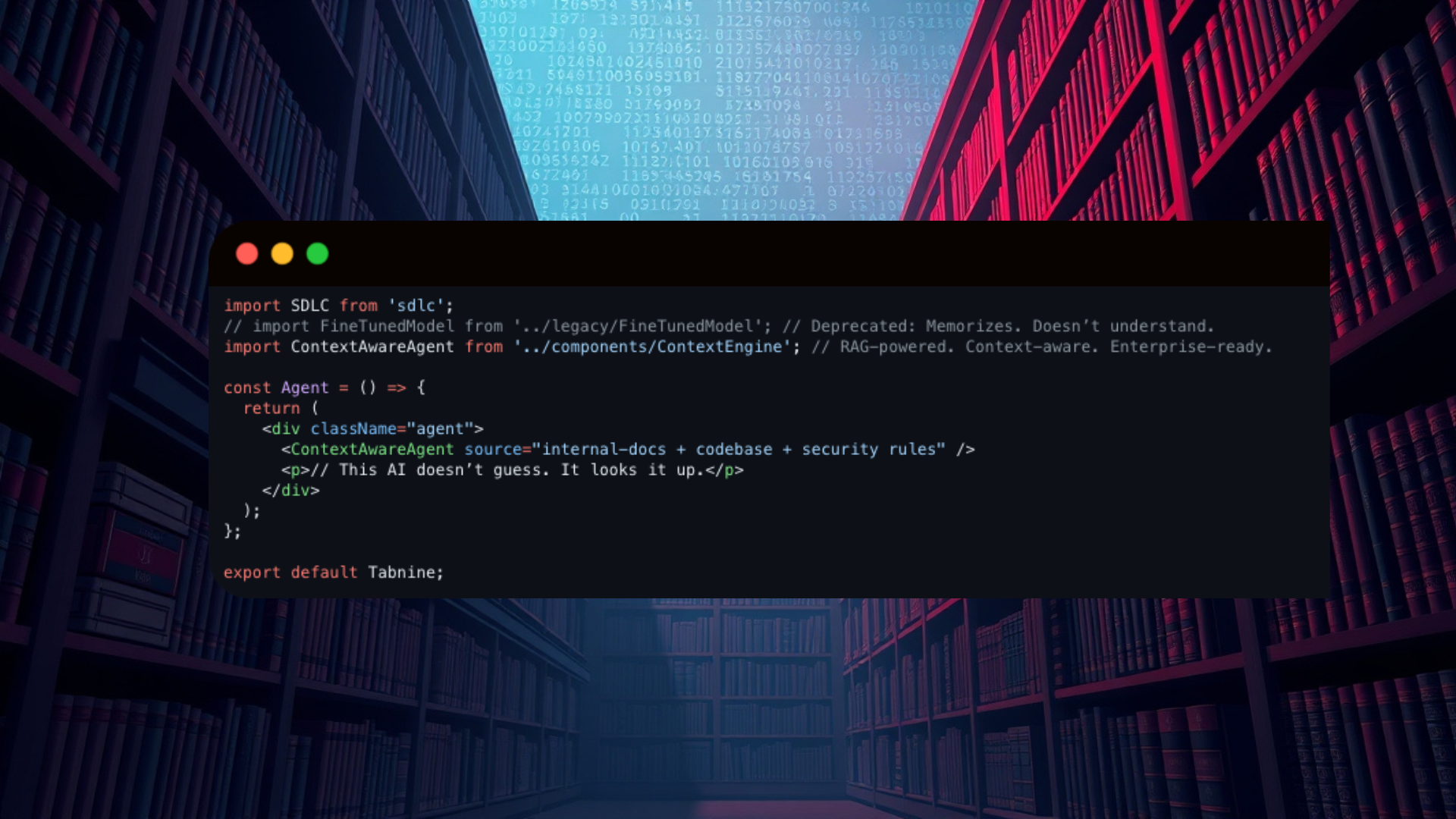Click the '../legacy/FineTunedModel' path
The image size is (1456, 819).
pos(638,326)
